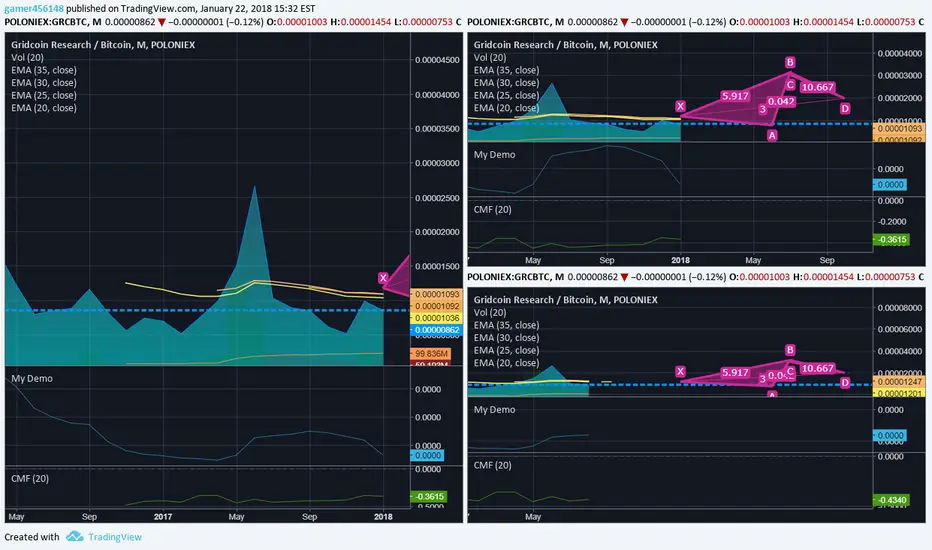Select pattern point A in the top-right chart

click(772, 135)
